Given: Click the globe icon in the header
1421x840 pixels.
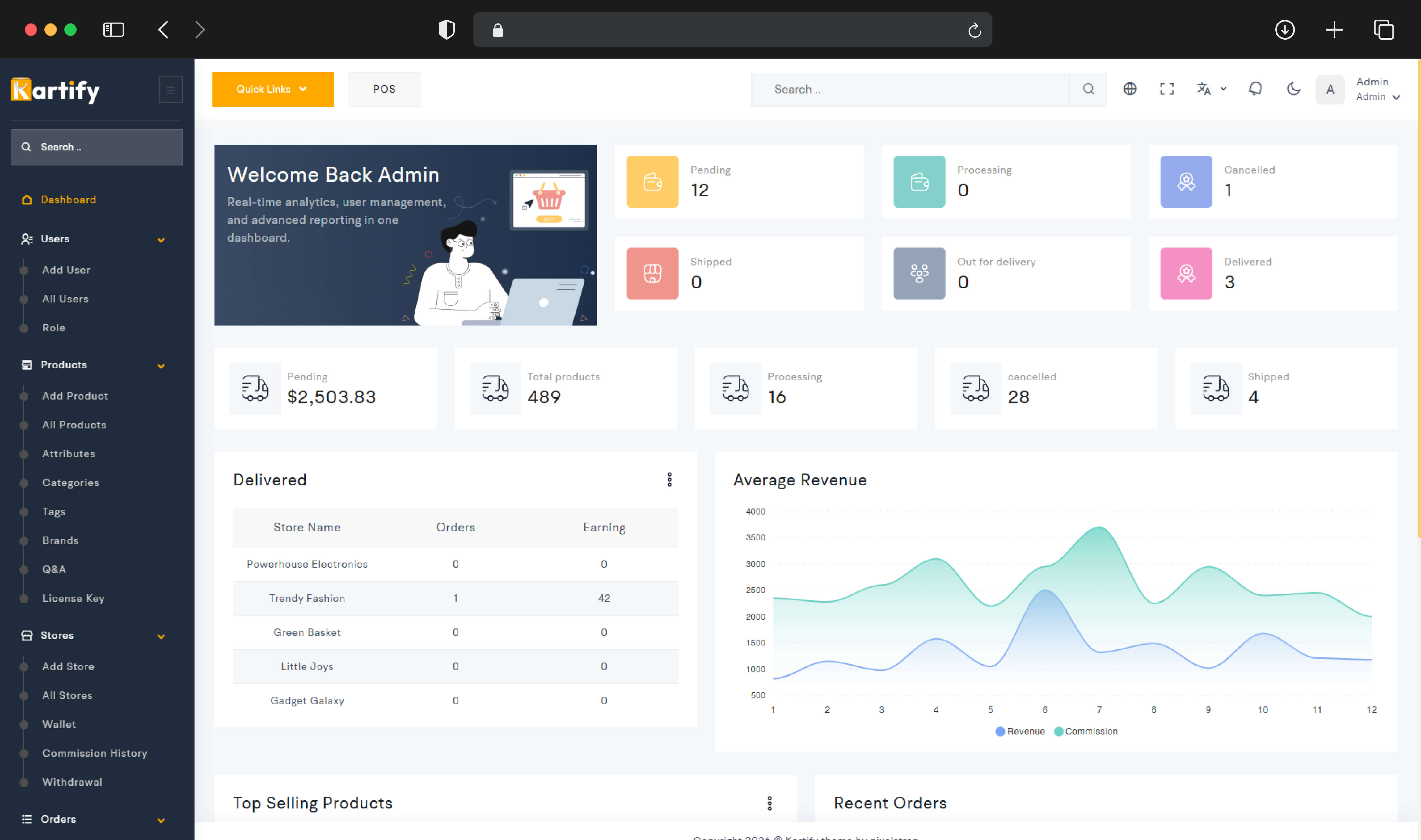Looking at the screenshot, I should [1129, 89].
